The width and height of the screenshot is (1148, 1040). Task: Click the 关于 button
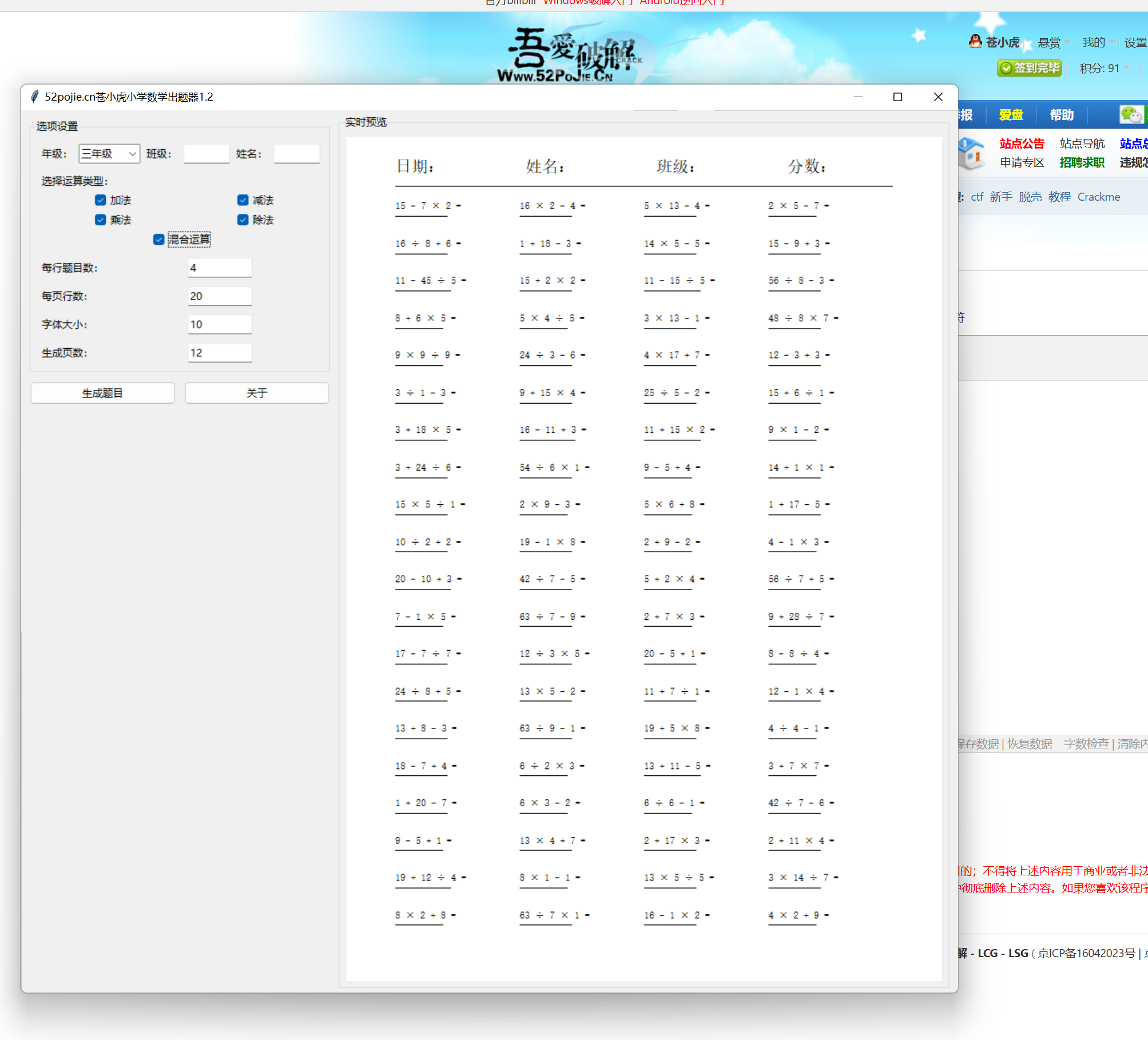[x=257, y=393]
